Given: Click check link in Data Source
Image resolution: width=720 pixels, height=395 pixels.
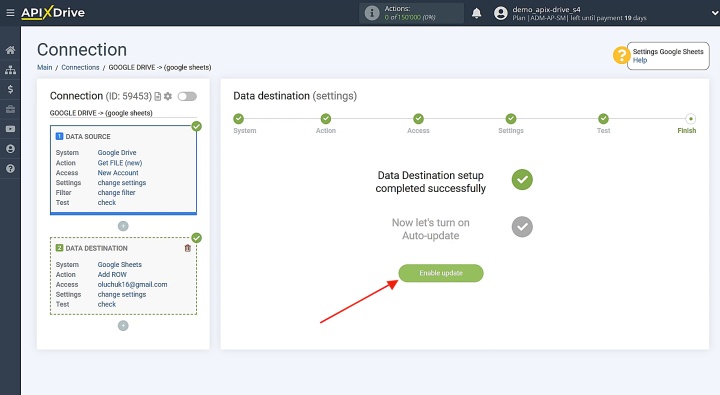Looking at the screenshot, I should point(107,203).
